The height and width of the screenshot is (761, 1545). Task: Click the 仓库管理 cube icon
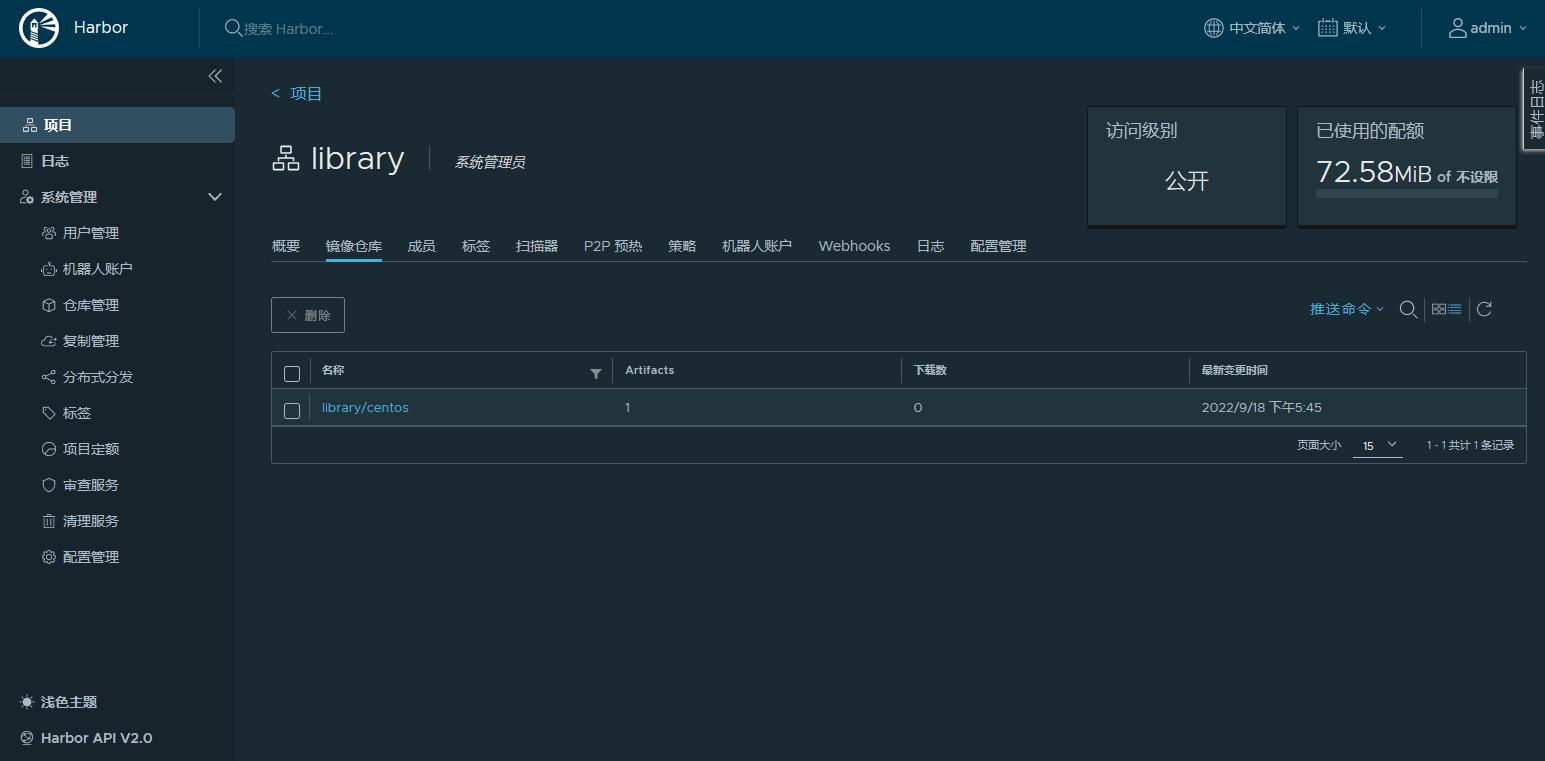pos(49,305)
